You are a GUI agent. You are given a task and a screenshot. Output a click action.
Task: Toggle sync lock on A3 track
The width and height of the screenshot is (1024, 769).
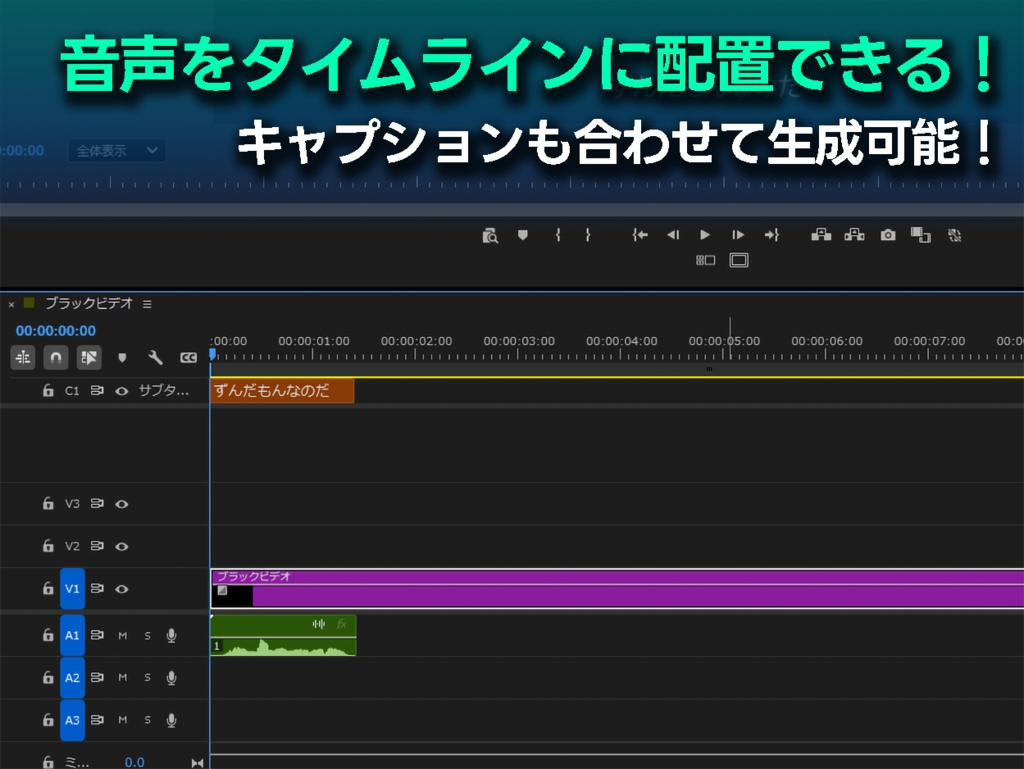pos(97,720)
